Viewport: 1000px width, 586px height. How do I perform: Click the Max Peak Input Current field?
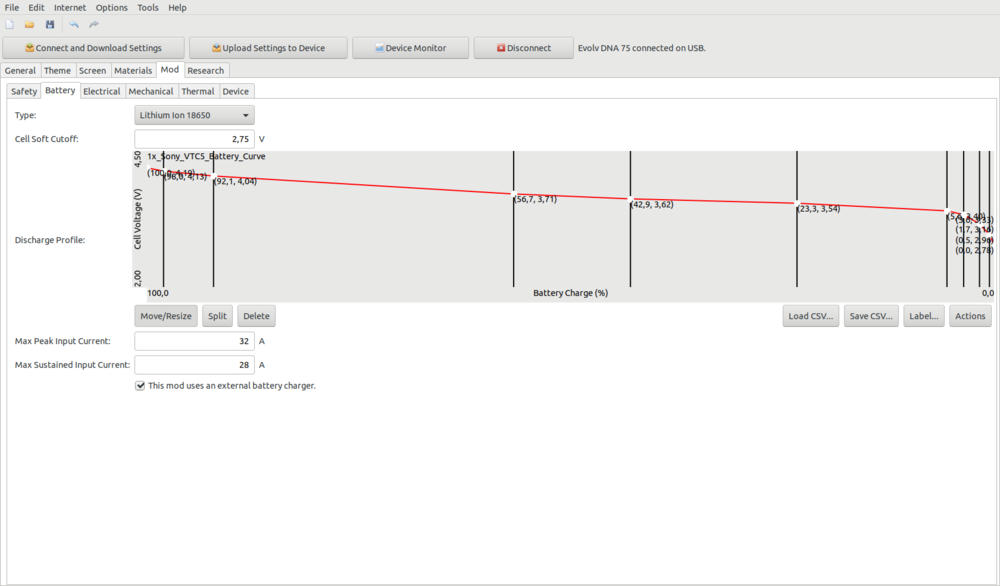[194, 341]
